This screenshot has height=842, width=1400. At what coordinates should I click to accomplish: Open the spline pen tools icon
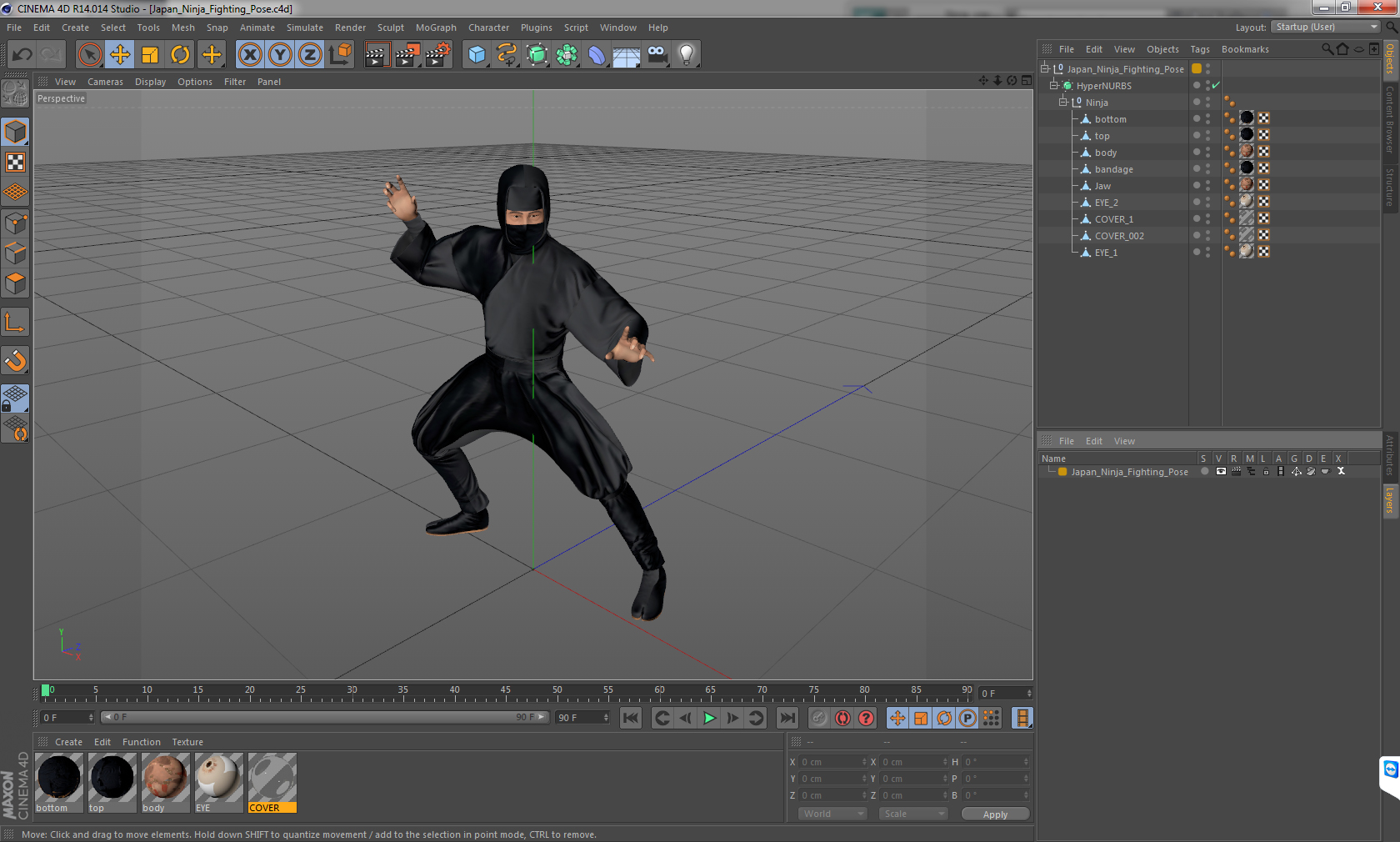tap(507, 55)
